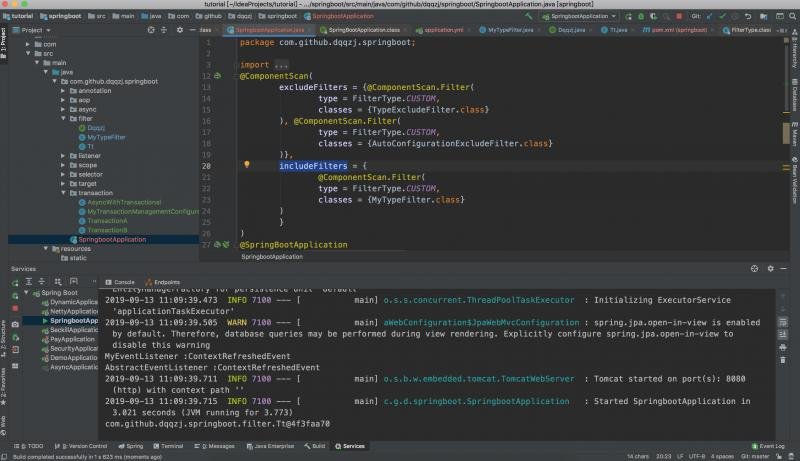Click Event Log in status bar

pyautogui.click(x=768, y=446)
